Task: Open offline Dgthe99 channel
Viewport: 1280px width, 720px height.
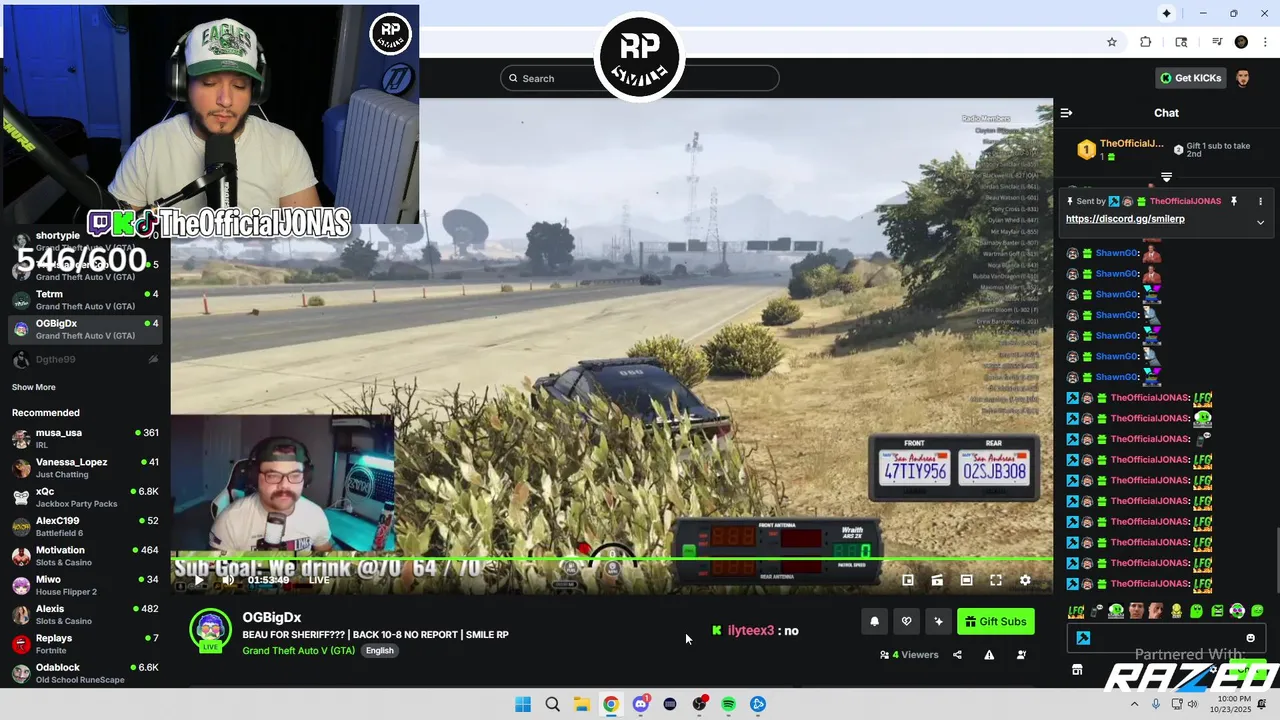Action: coord(85,359)
